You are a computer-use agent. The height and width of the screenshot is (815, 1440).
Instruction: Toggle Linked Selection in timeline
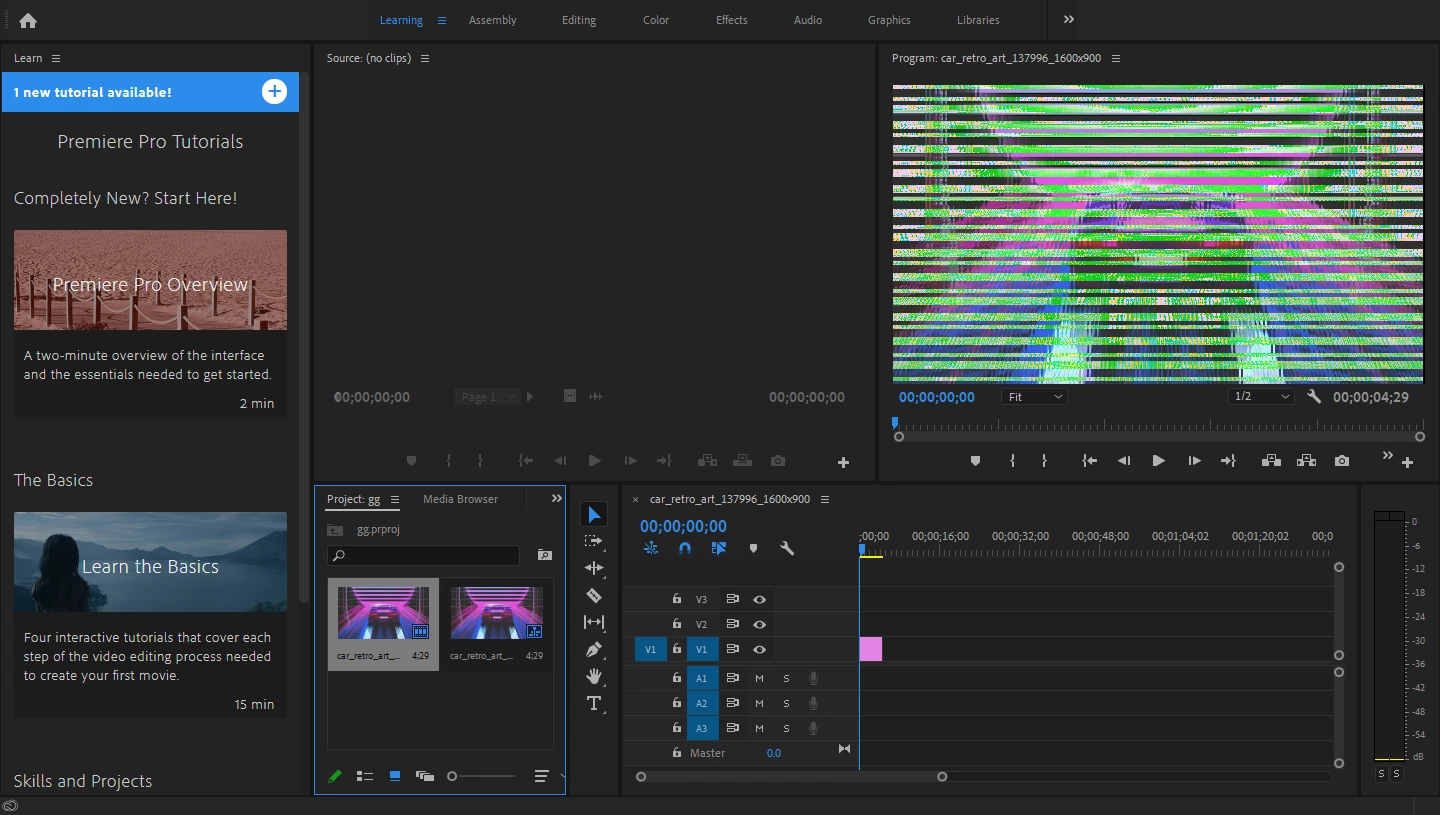click(x=719, y=548)
